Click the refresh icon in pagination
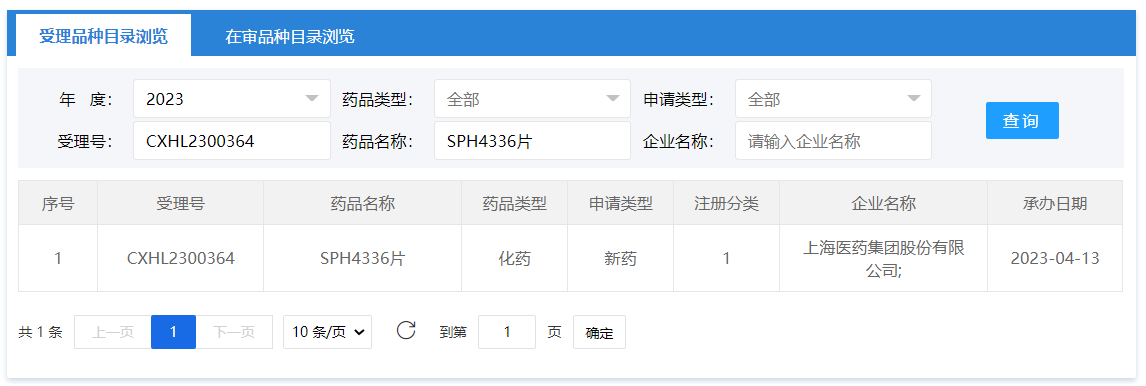Image resolution: width=1146 pixels, height=386 pixels. click(x=406, y=330)
